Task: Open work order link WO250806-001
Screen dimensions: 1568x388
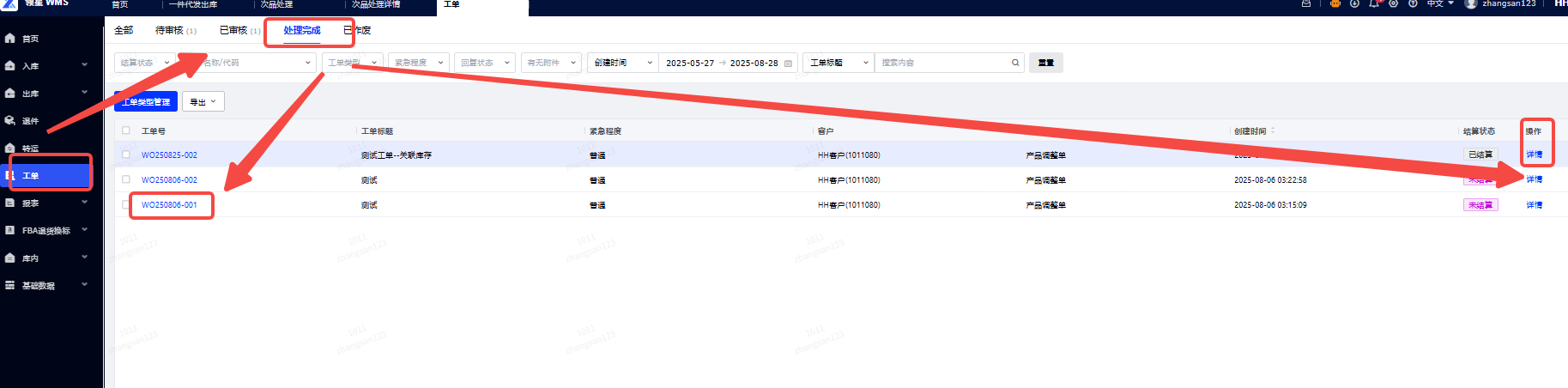Action: click(x=169, y=205)
